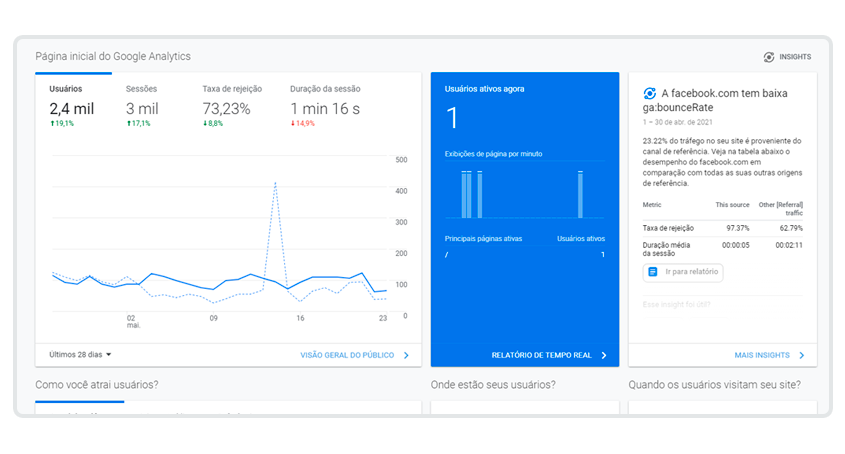Screen dimensions: 845x454
Task: Click the Como você atrai usuários? heading
Action: click(x=97, y=384)
